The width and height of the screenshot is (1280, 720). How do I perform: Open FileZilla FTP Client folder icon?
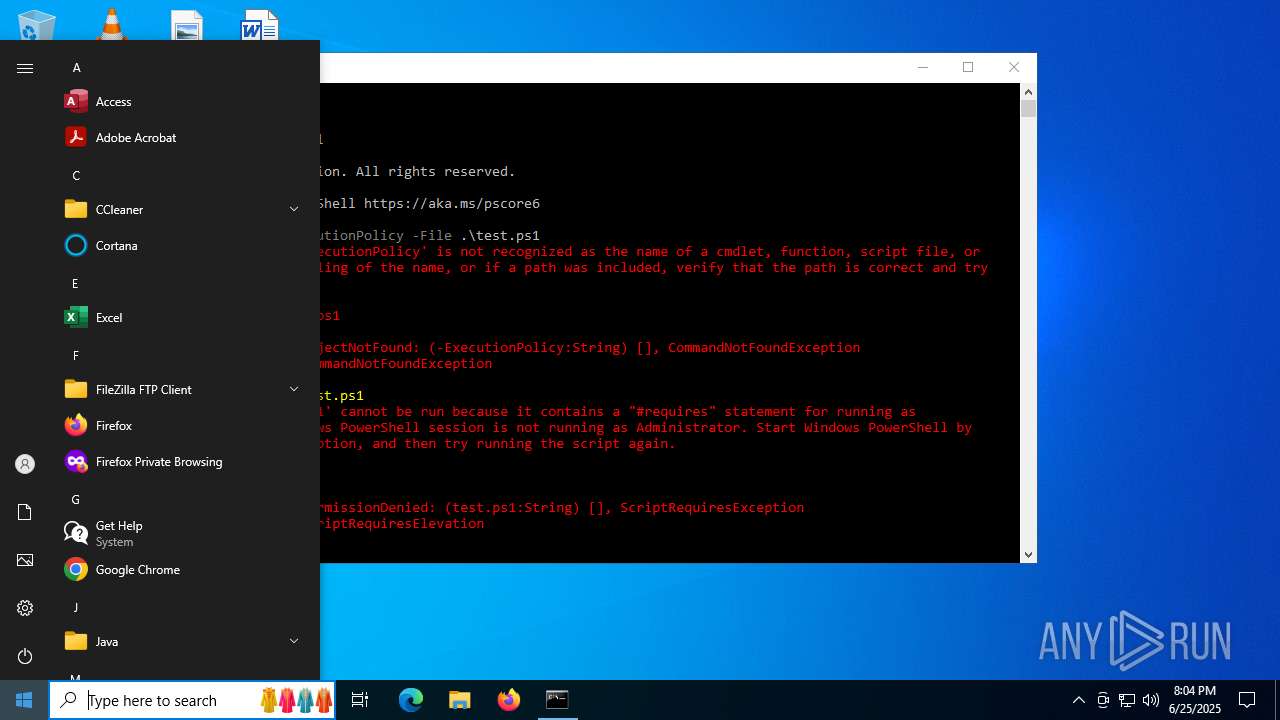[x=76, y=389]
